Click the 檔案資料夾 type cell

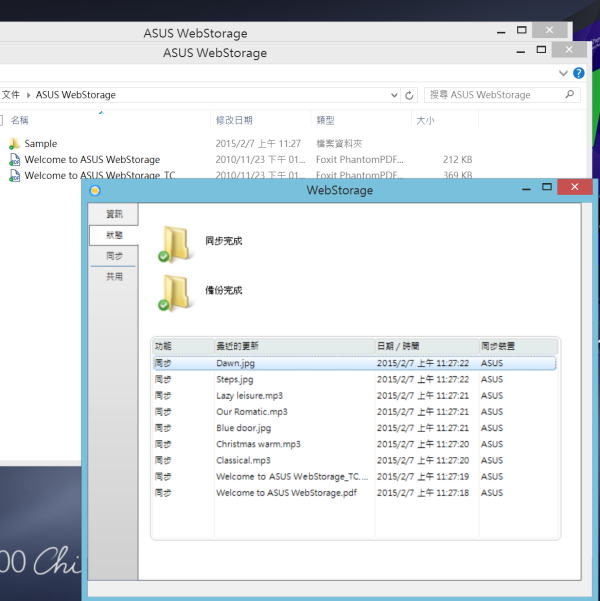339,144
